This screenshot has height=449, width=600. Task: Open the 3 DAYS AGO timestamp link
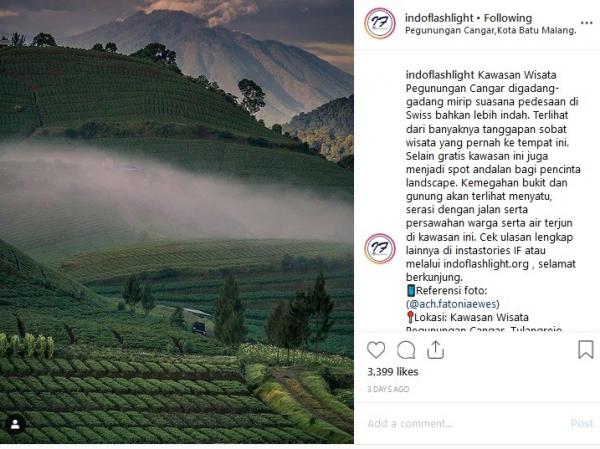[388, 389]
